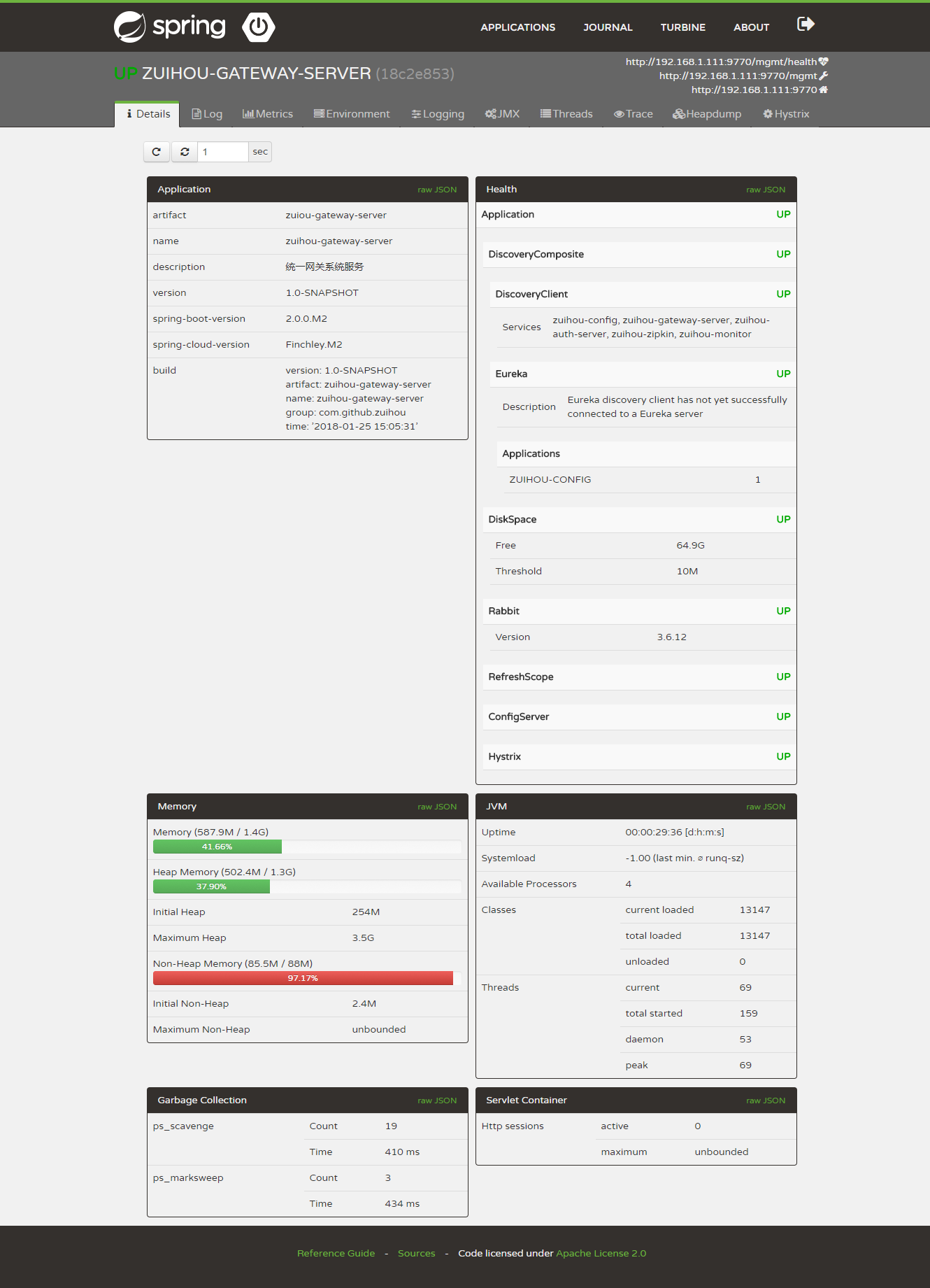This screenshot has width=930, height=1288.
Task: Open the Apache License 2.0 link
Action: [601, 1253]
